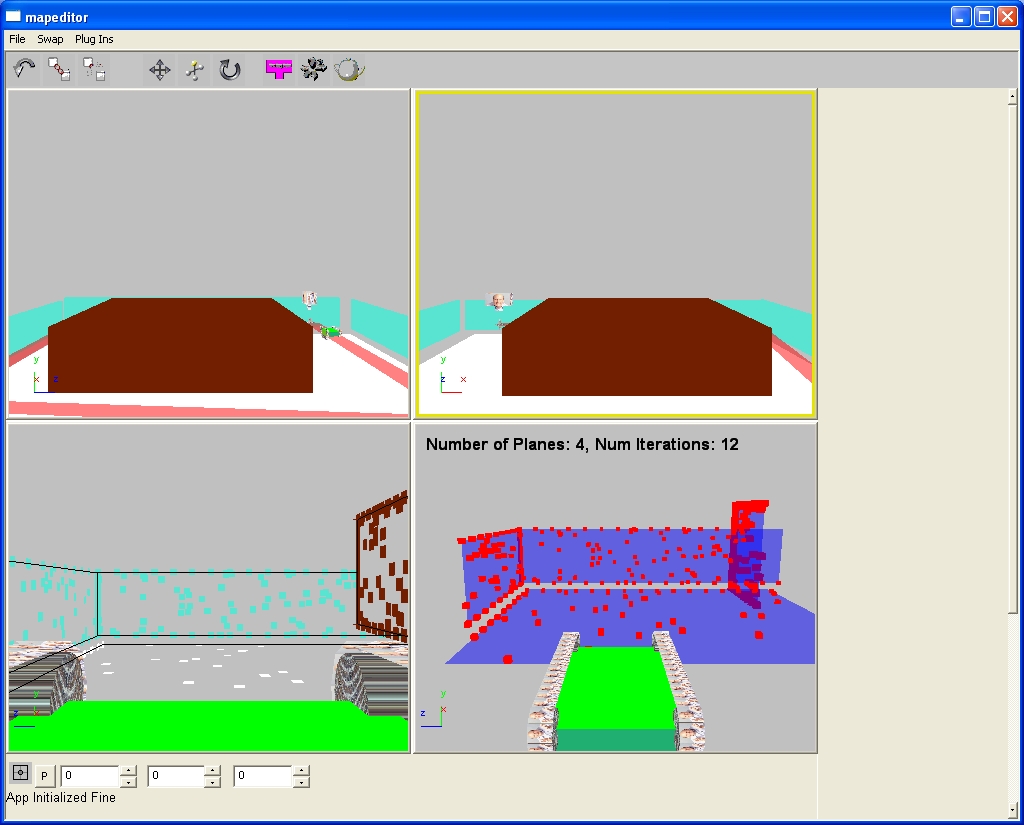Increase the first coordinate spinner value
The height and width of the screenshot is (825, 1024).
(x=128, y=770)
